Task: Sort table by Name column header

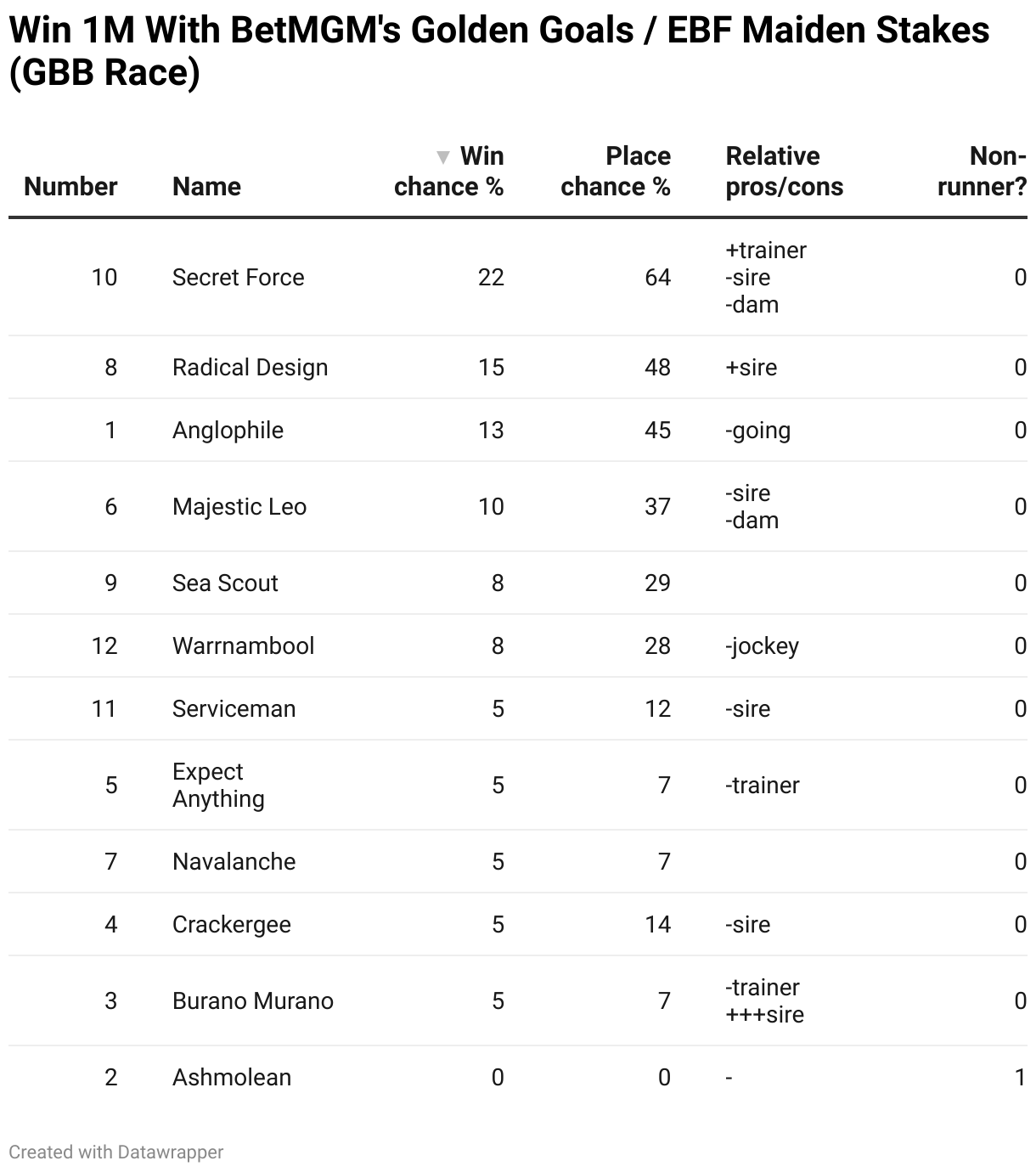Action: (x=206, y=187)
